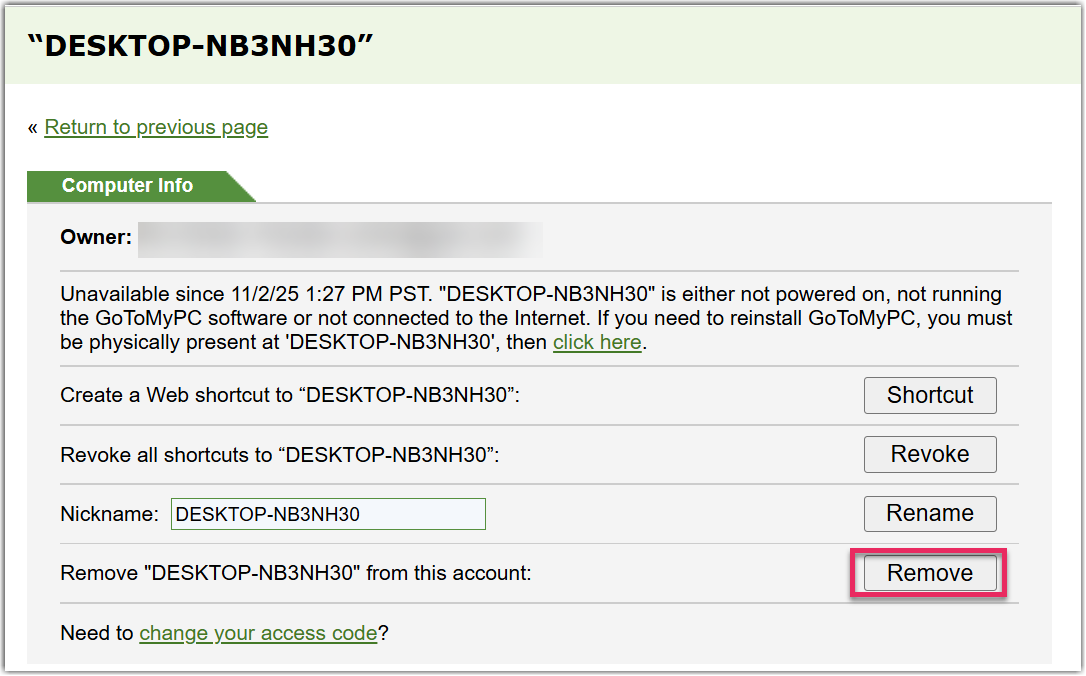This screenshot has width=1086, height=676.
Task: Click the Rename button
Action: coord(930,514)
